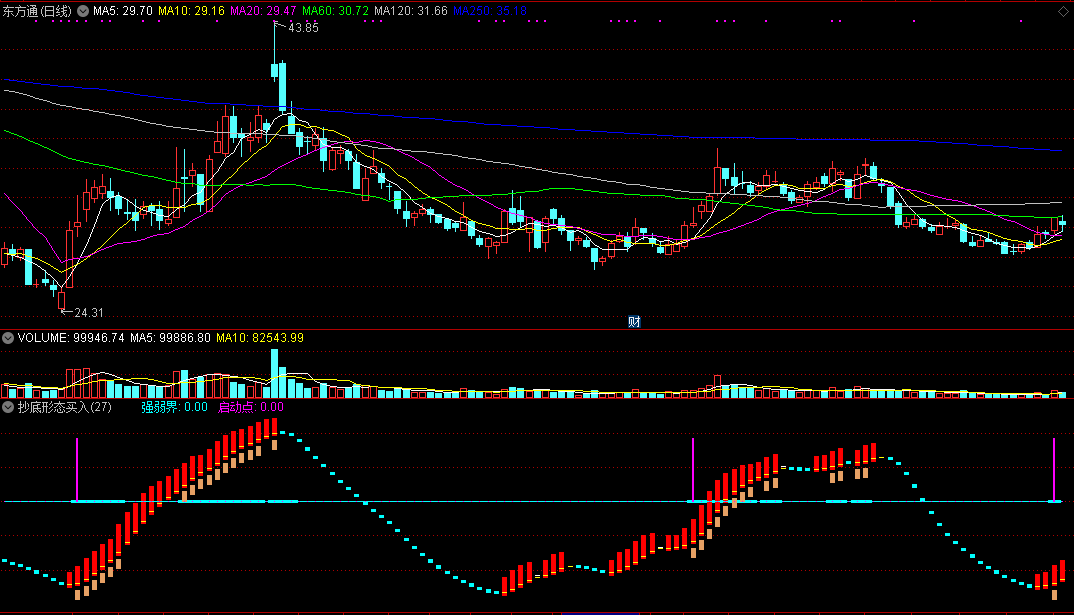The width and height of the screenshot is (1074, 615).
Task: Click the 抄底形态买入(27) indicator name
Action: [64, 407]
